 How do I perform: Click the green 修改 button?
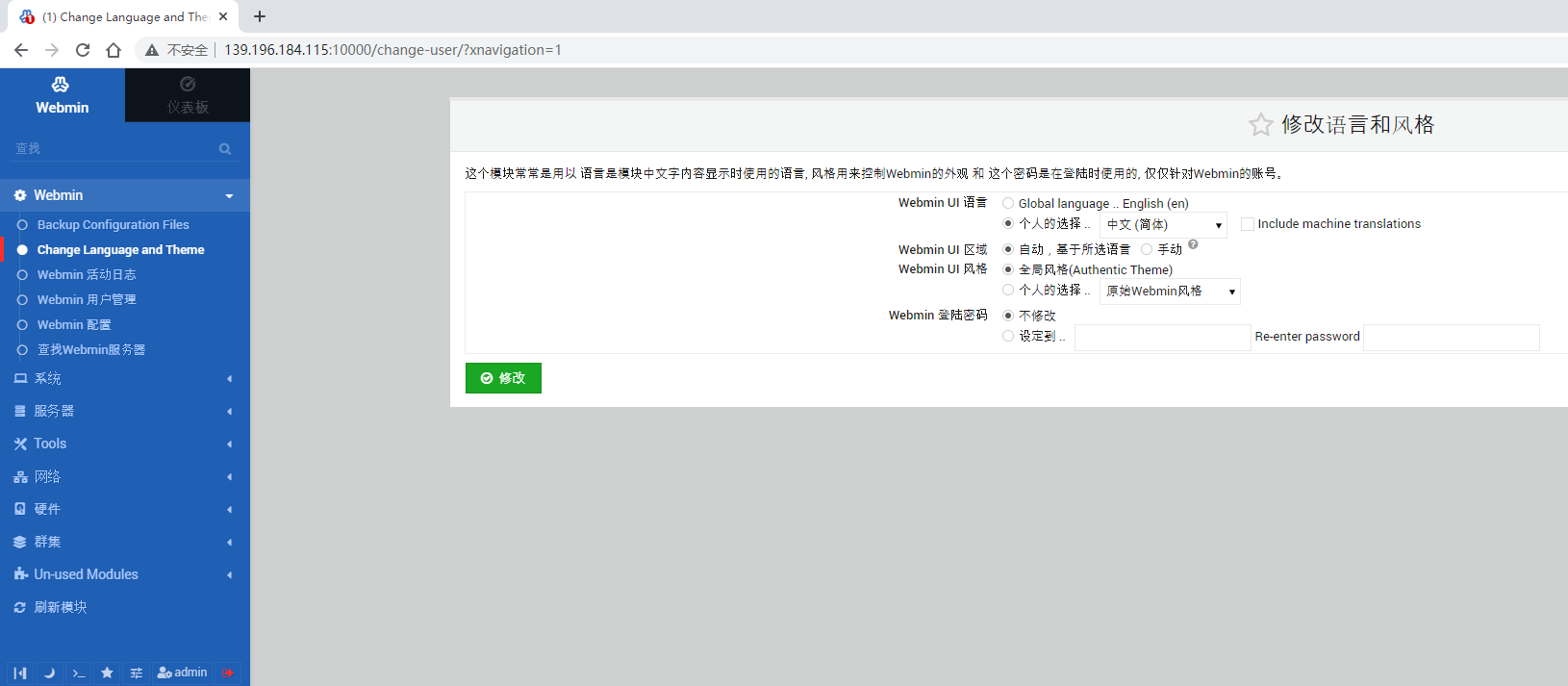503,378
